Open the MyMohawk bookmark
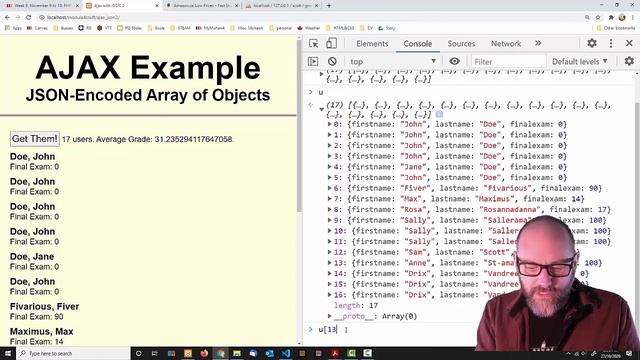 tap(210, 28)
